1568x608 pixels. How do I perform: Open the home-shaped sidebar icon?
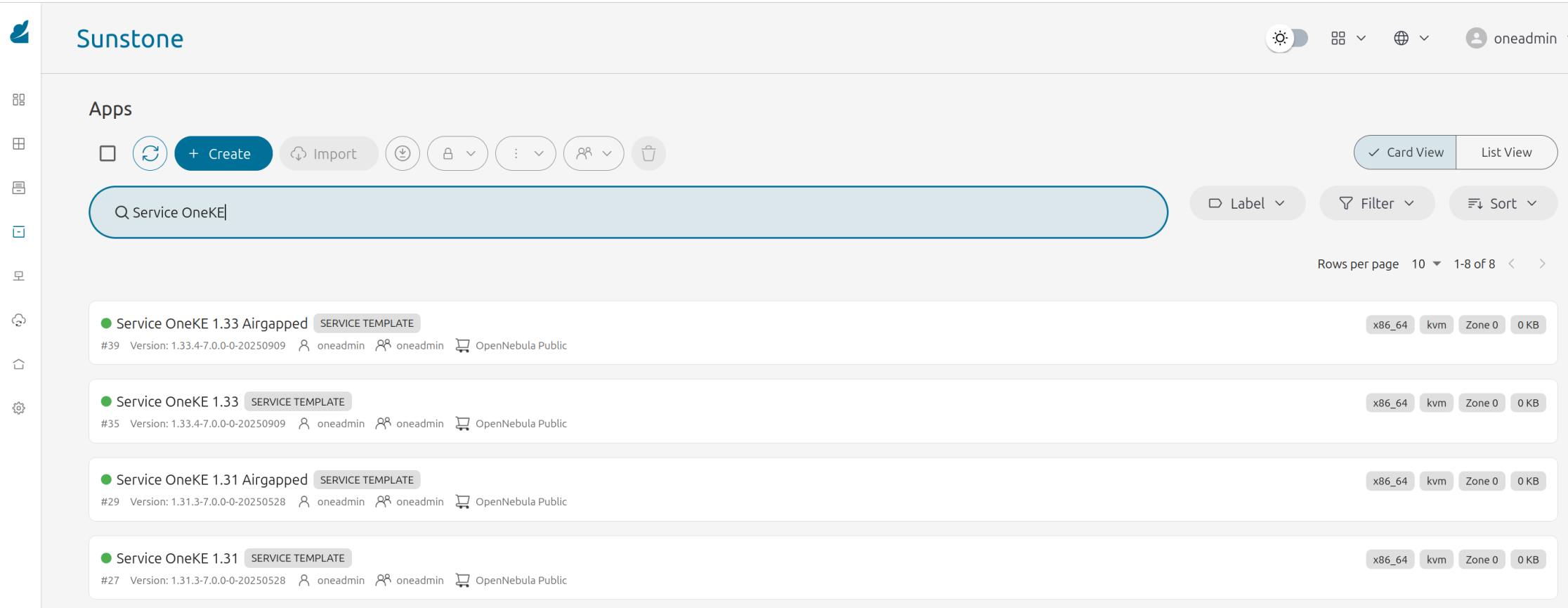click(19, 364)
